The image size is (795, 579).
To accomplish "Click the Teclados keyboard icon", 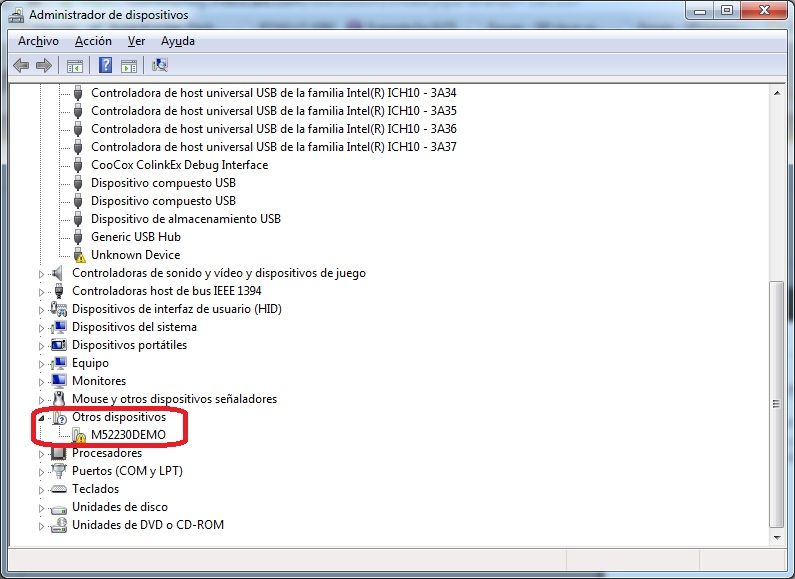I will tap(59, 489).
